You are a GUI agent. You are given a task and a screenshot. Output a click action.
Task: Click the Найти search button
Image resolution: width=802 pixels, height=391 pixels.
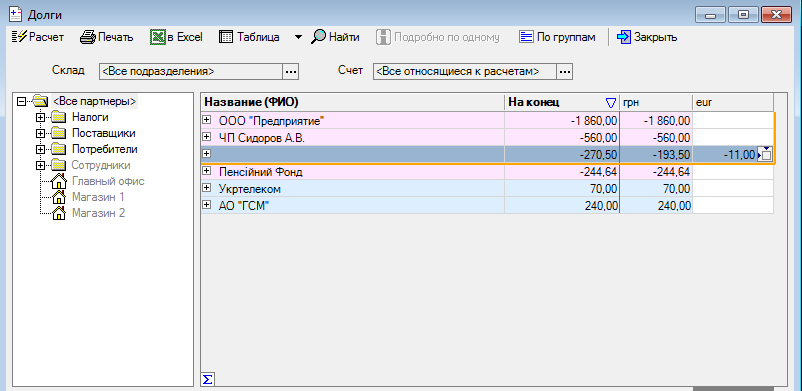[336, 37]
